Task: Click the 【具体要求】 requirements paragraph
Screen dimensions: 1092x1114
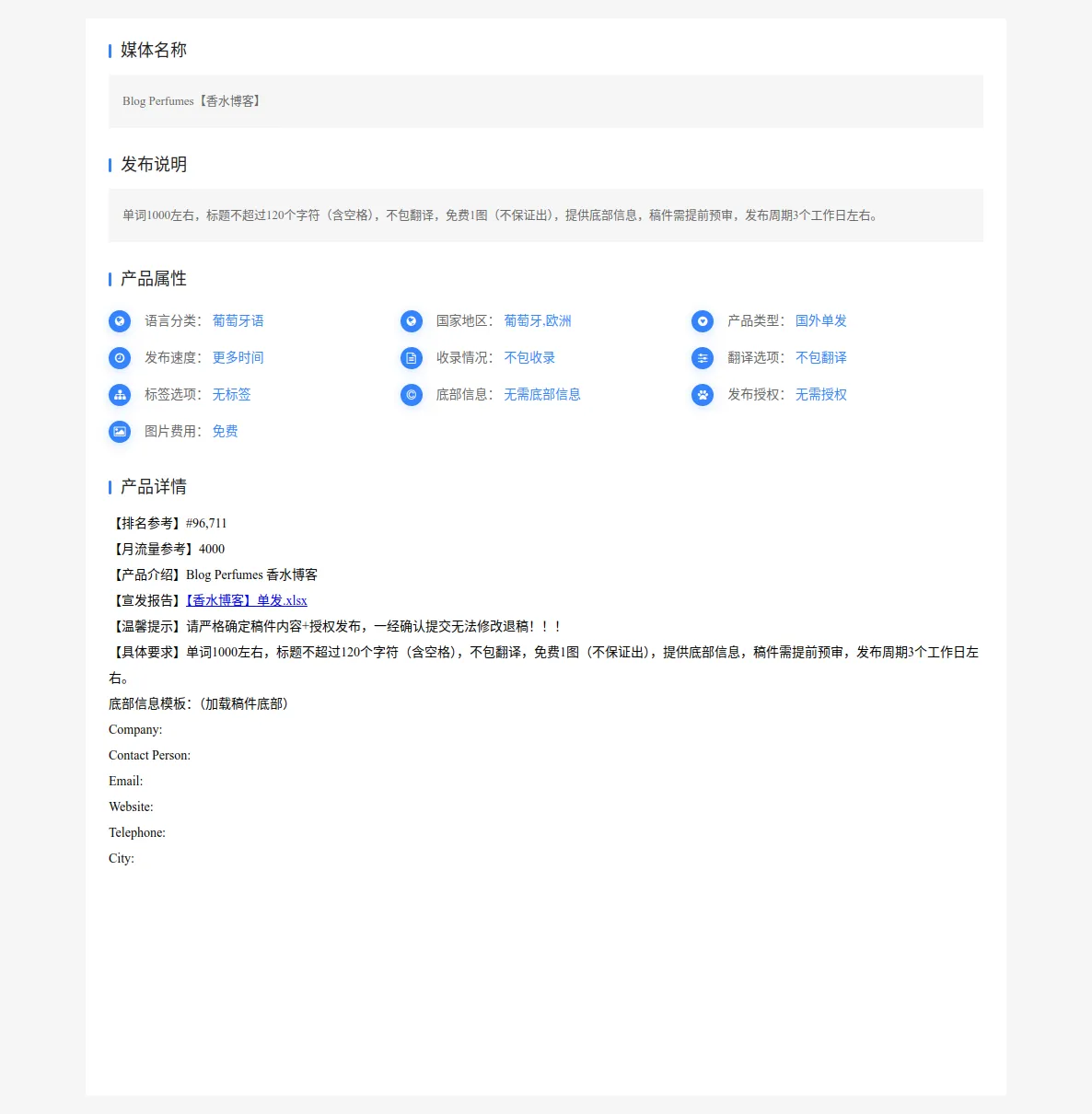Action: pos(544,665)
